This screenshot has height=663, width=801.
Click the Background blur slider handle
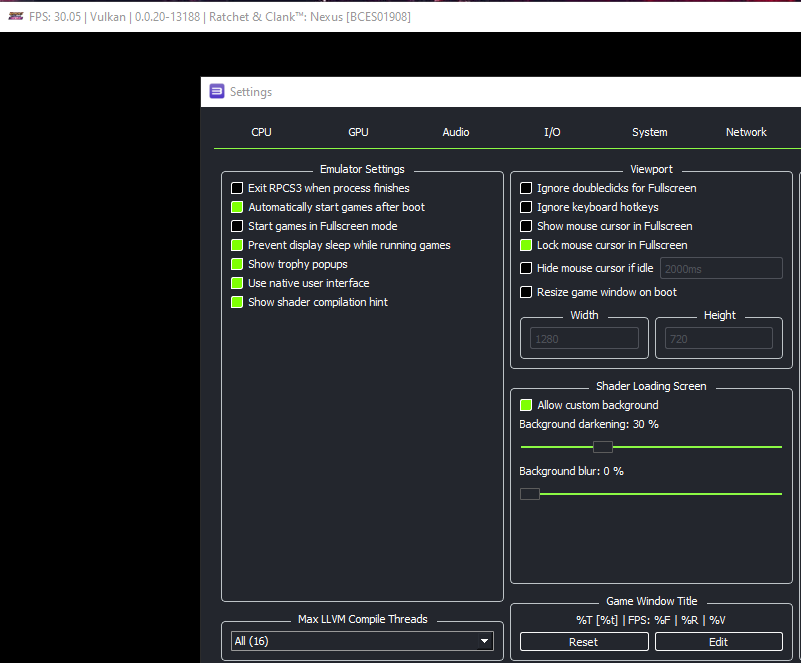click(x=530, y=494)
